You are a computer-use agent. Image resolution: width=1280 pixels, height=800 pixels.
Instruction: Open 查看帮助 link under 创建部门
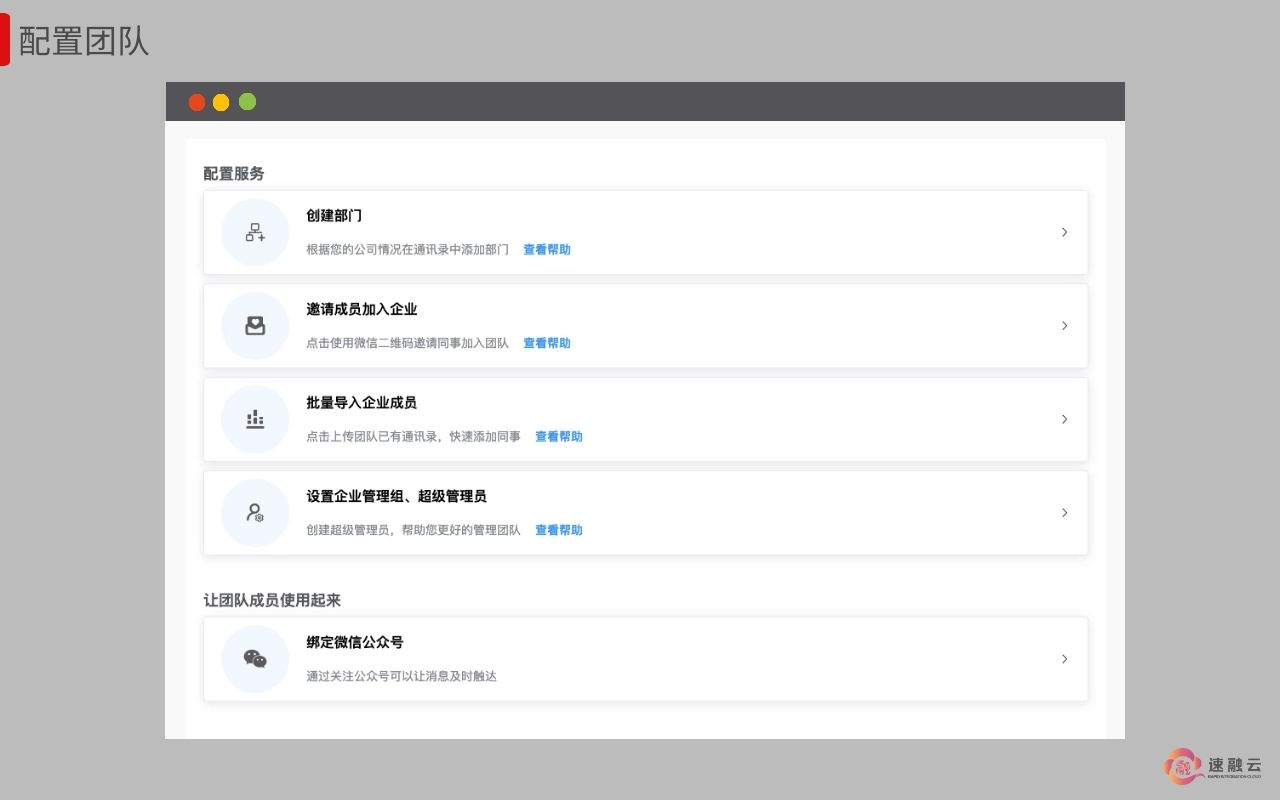click(547, 250)
